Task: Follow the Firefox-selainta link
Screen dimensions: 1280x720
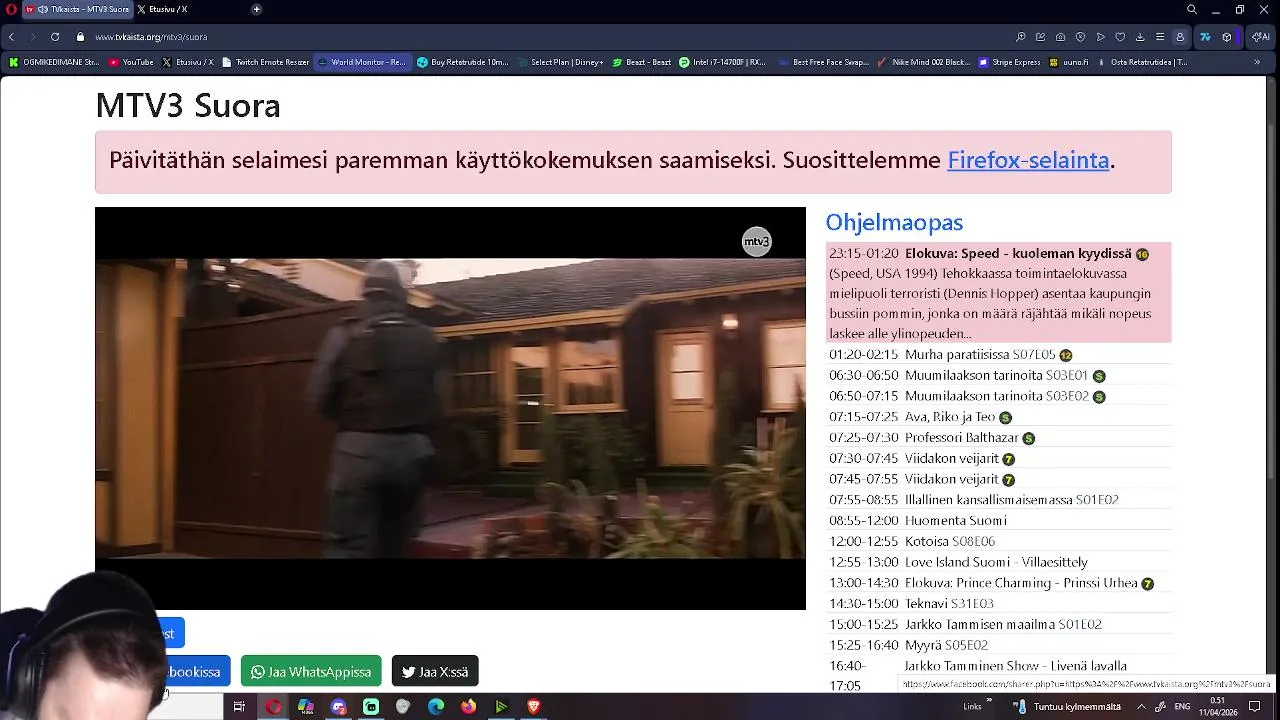Action: click(x=1028, y=160)
